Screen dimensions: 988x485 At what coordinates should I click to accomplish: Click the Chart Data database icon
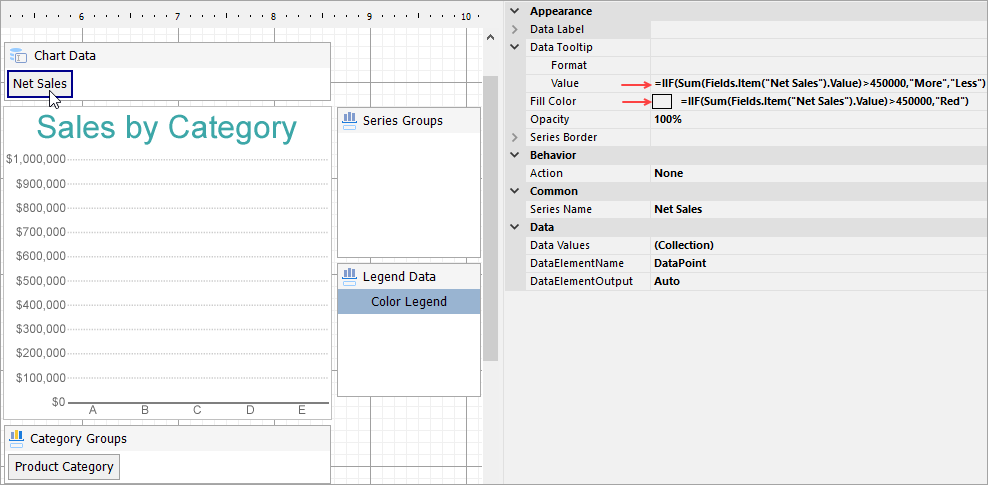pyautogui.click(x=18, y=55)
